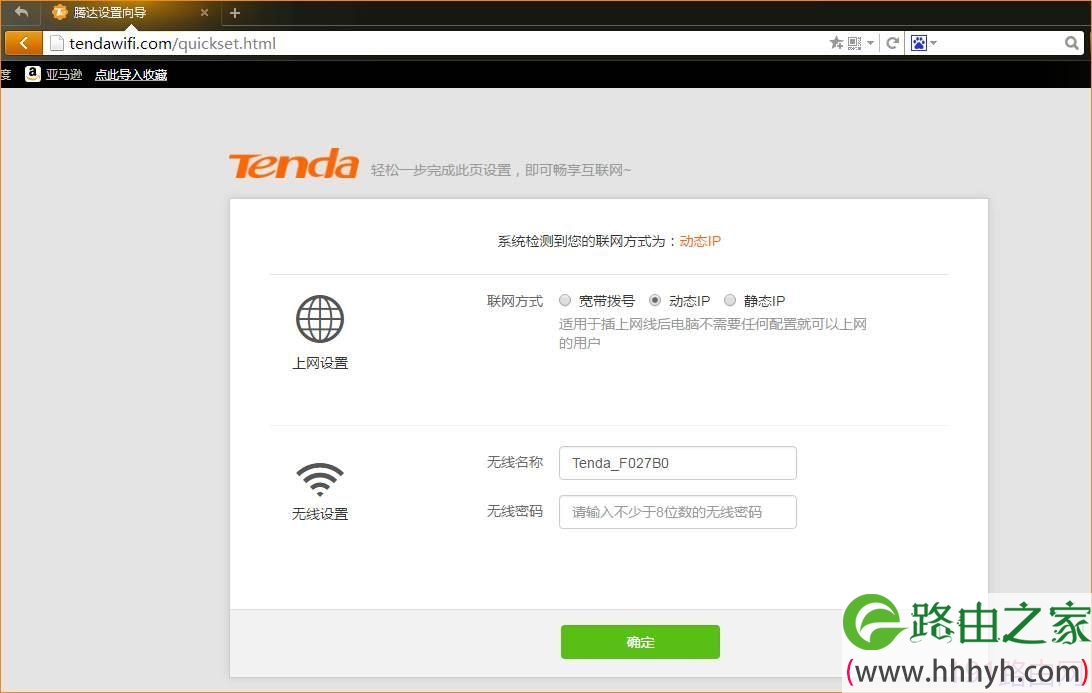Click the 无线密码 label

(515, 511)
